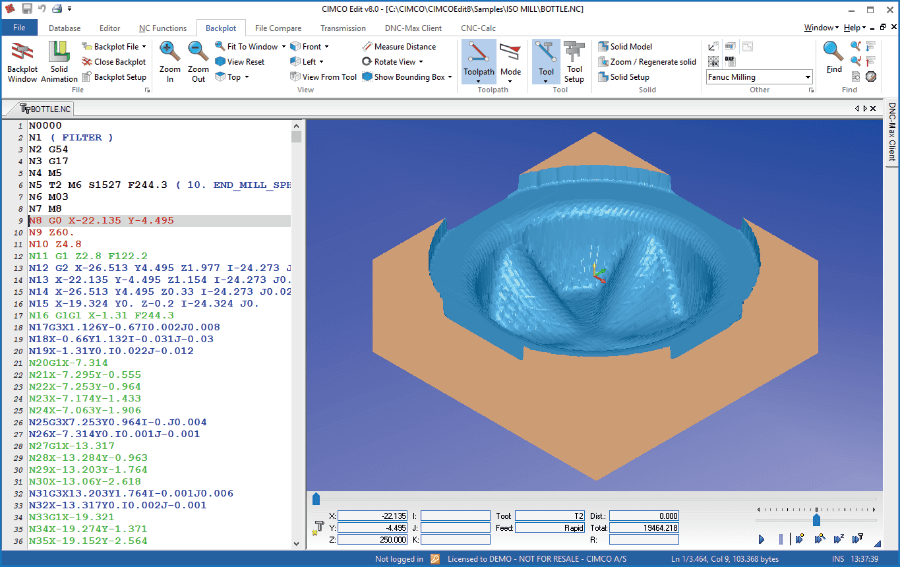Select the Measure Distance tool
Screen dimensions: 900x567
click(399, 46)
